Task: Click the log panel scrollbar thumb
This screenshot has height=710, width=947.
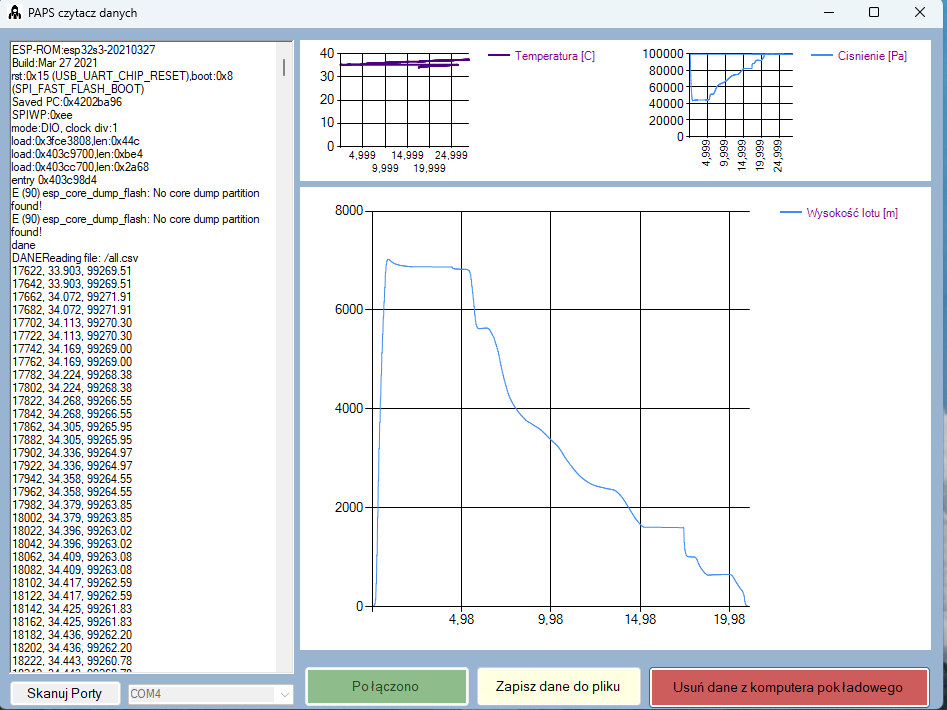Action: point(284,67)
